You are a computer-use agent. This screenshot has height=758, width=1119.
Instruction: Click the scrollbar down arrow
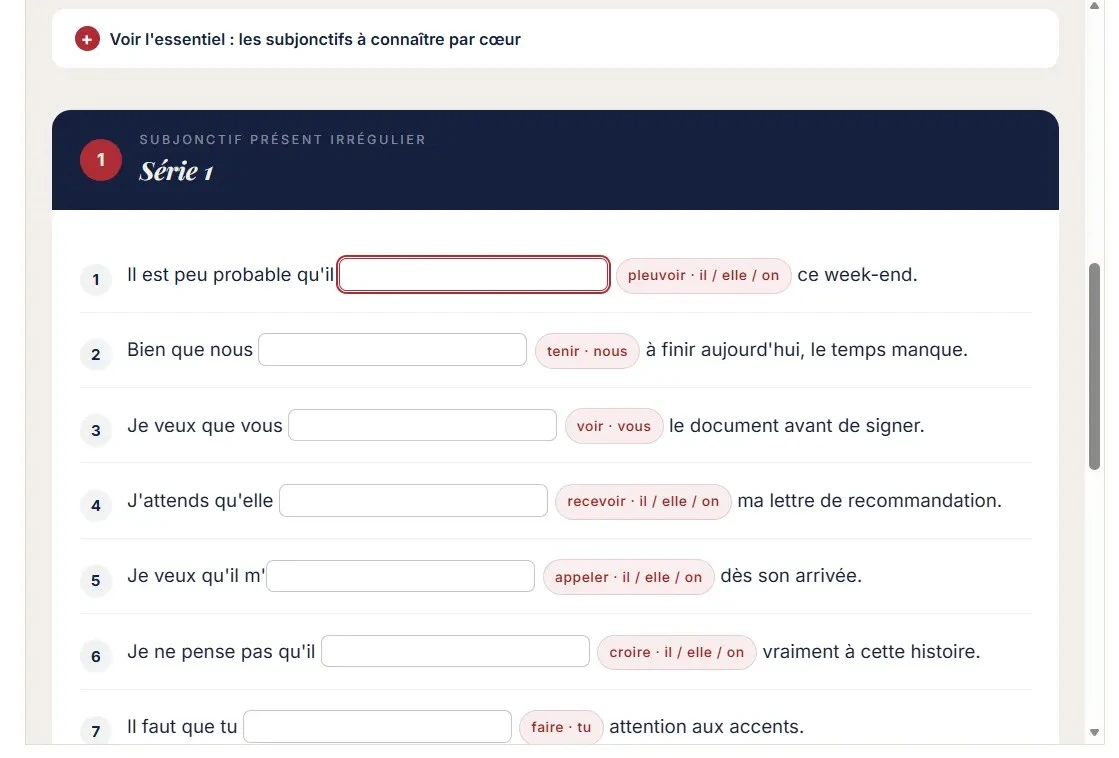[x=1094, y=732]
